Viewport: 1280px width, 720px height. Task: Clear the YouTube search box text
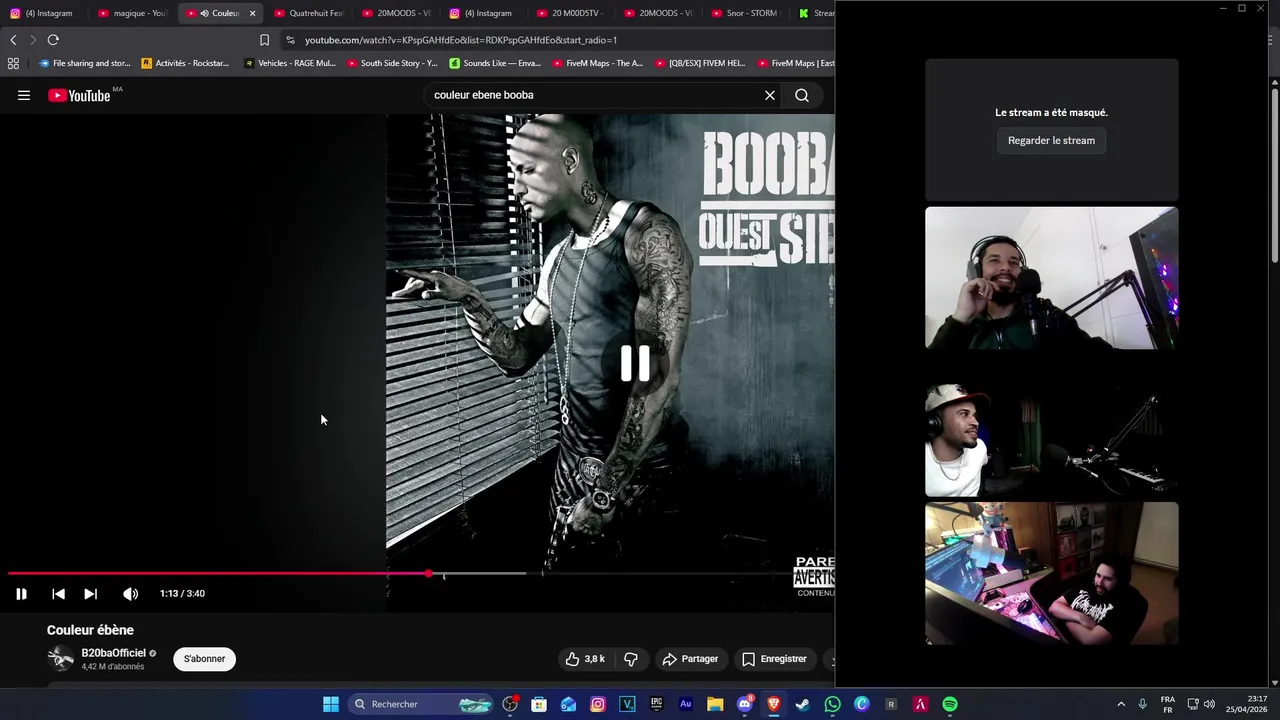[x=770, y=95]
